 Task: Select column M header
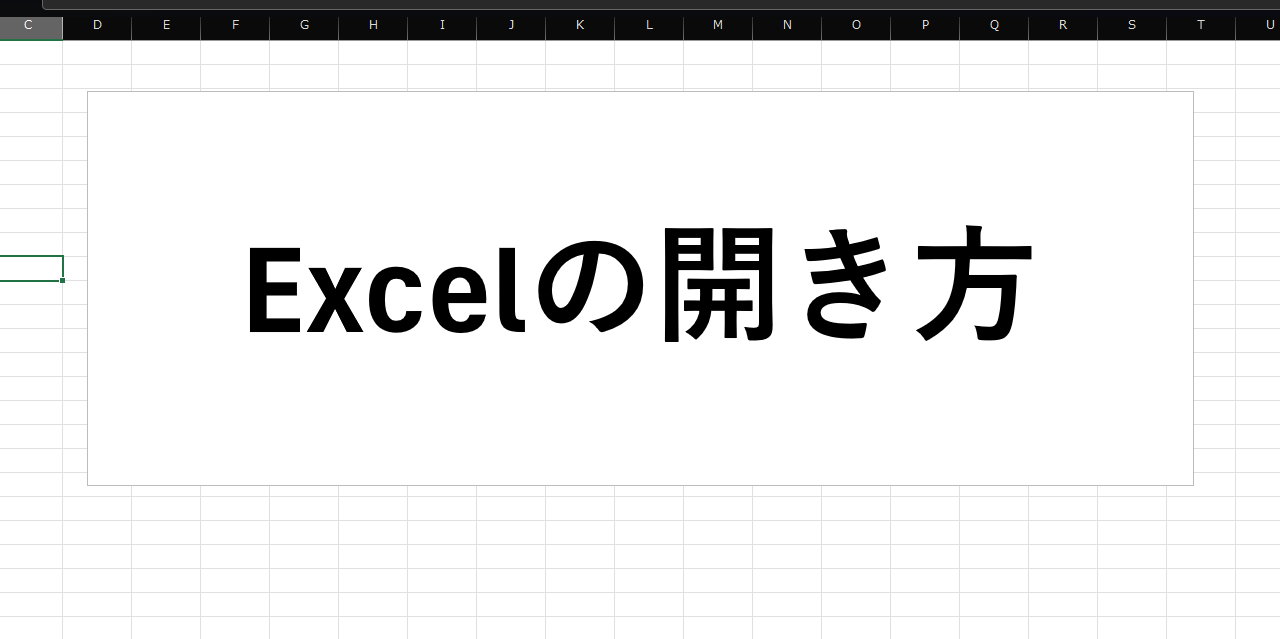pos(718,26)
